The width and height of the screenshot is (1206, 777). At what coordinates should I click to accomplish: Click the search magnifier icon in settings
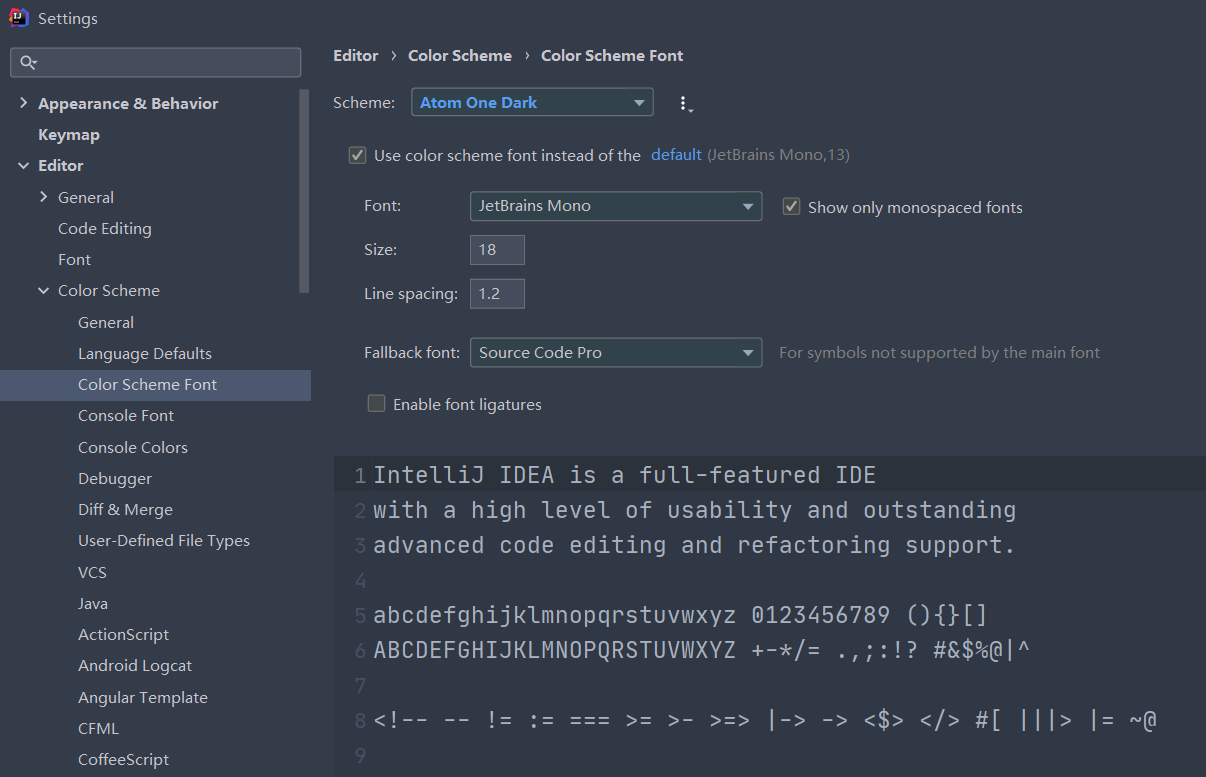point(28,62)
